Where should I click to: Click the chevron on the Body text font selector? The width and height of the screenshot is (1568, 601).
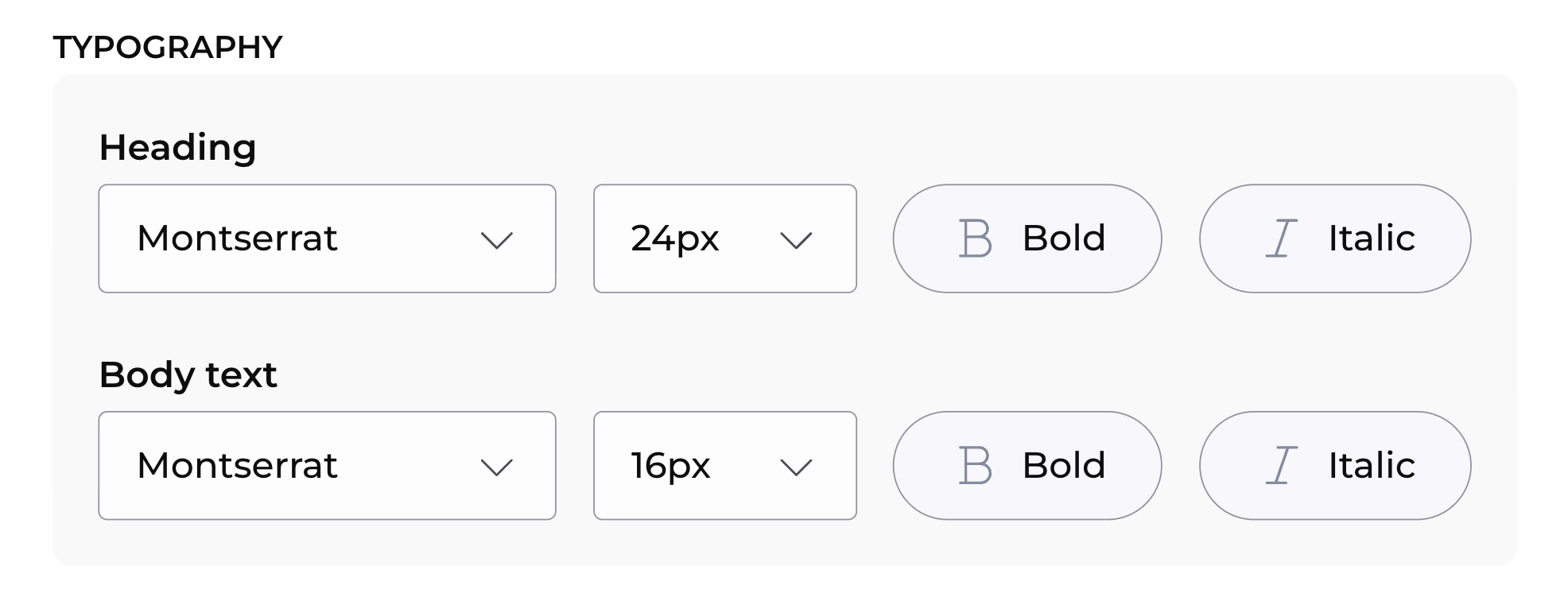coord(498,467)
